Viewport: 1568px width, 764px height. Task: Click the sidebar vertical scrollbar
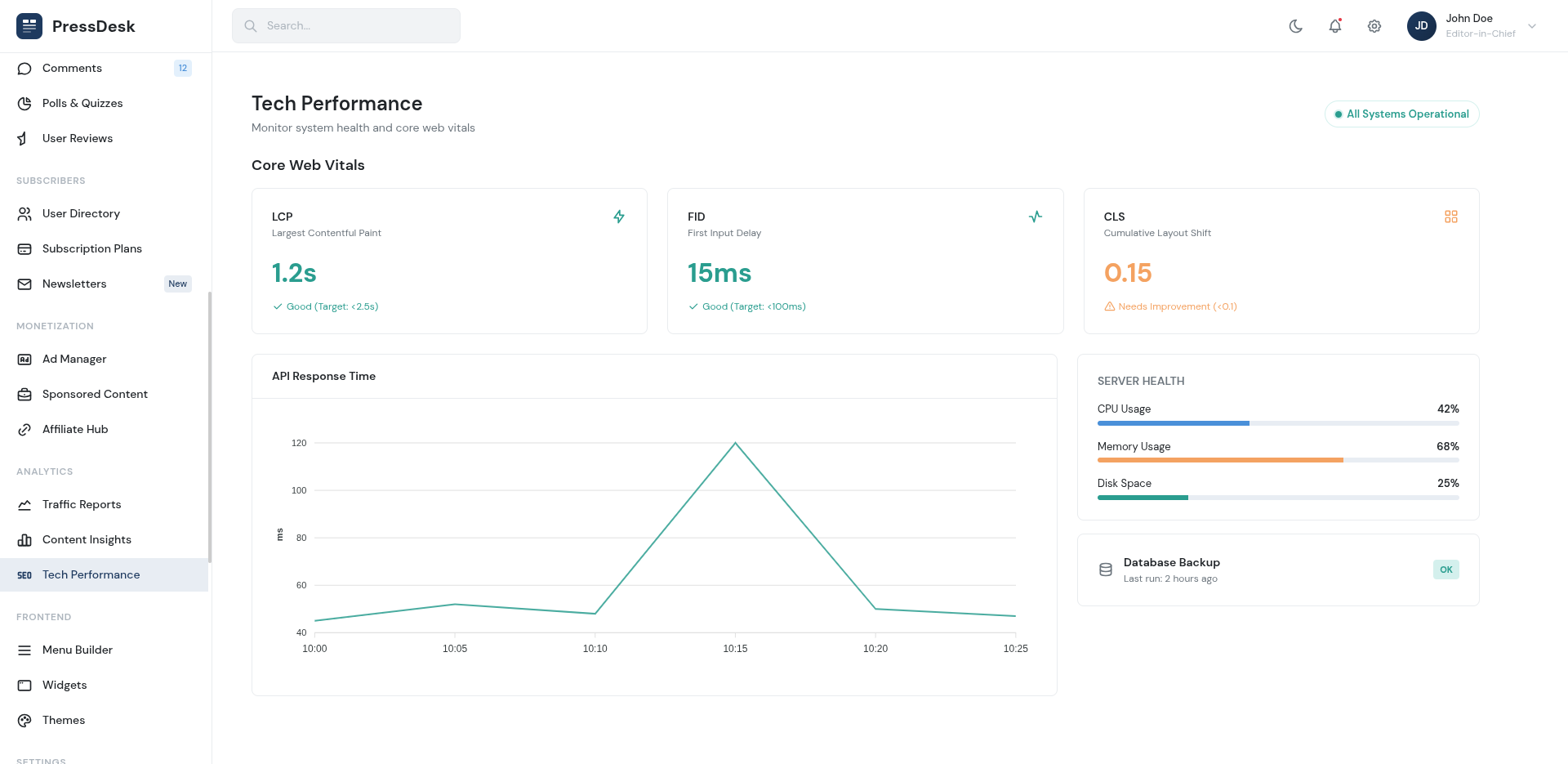click(210, 427)
